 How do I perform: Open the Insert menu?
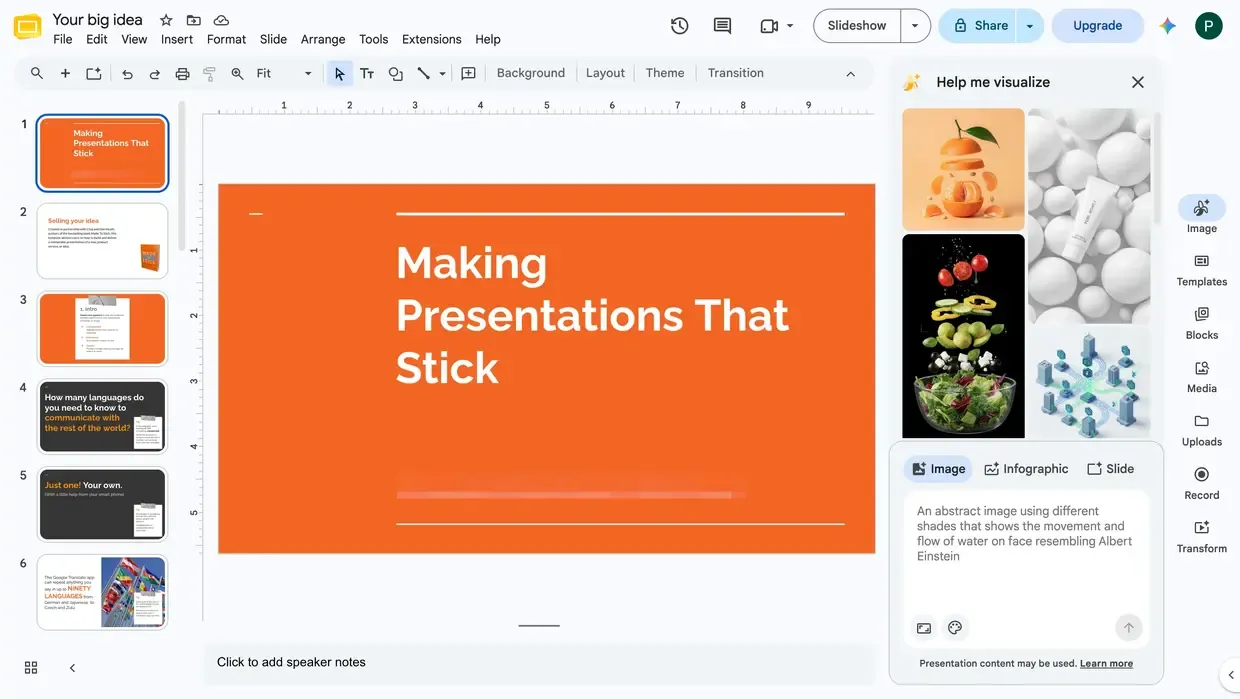pos(177,39)
